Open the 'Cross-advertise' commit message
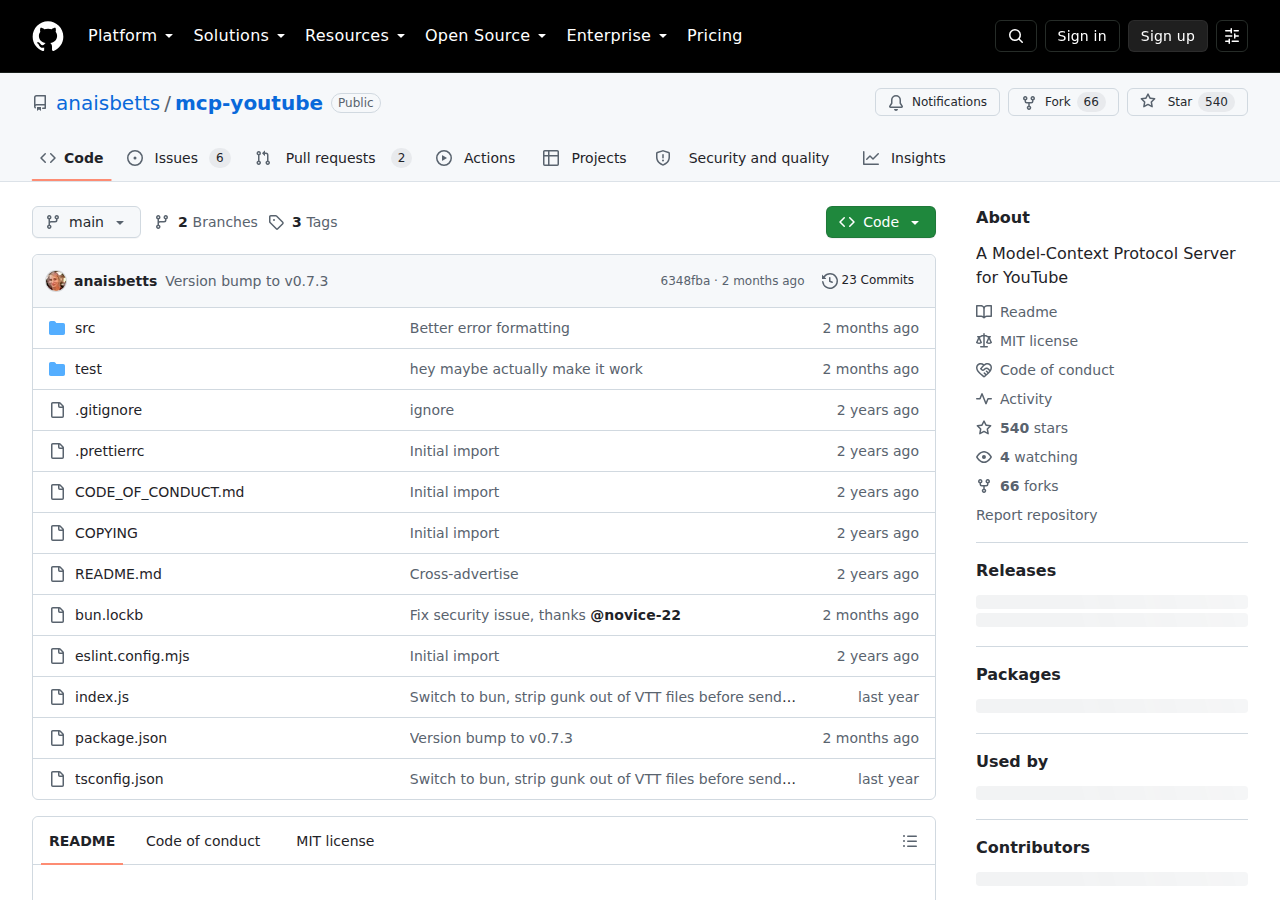 464,574
